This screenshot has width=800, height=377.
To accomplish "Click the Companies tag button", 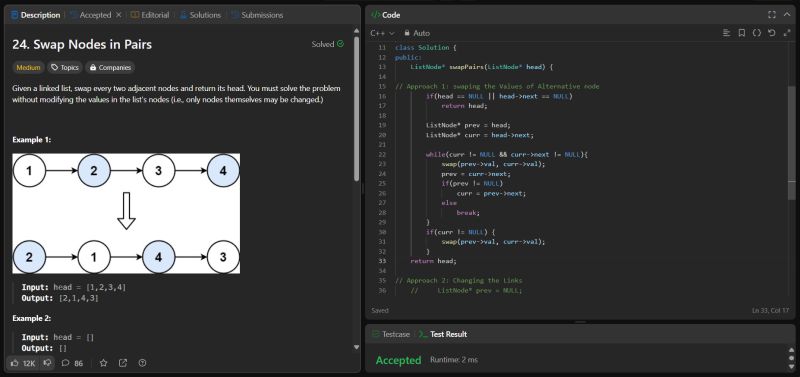I will tap(110, 67).
